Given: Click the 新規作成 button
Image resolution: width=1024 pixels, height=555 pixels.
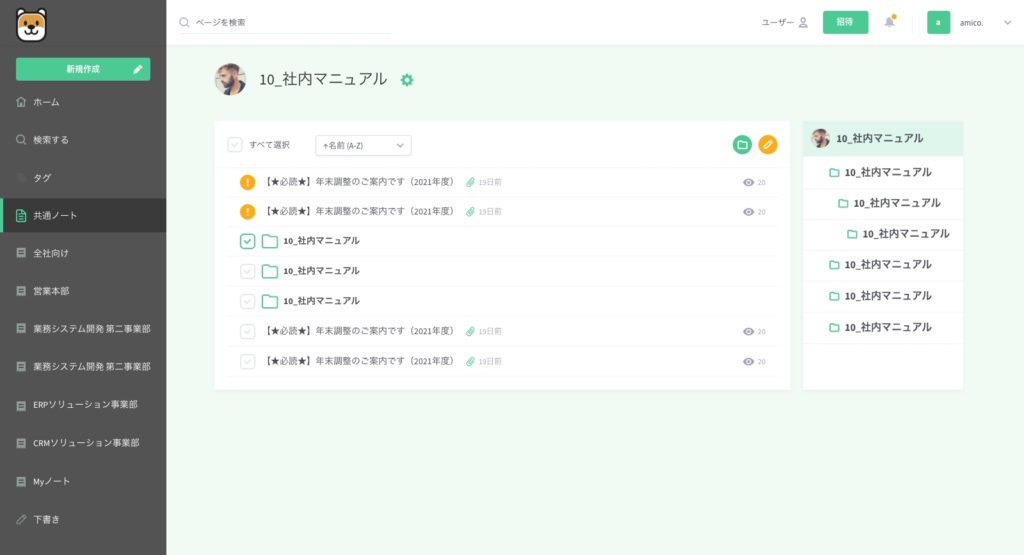Looking at the screenshot, I should click(x=83, y=69).
